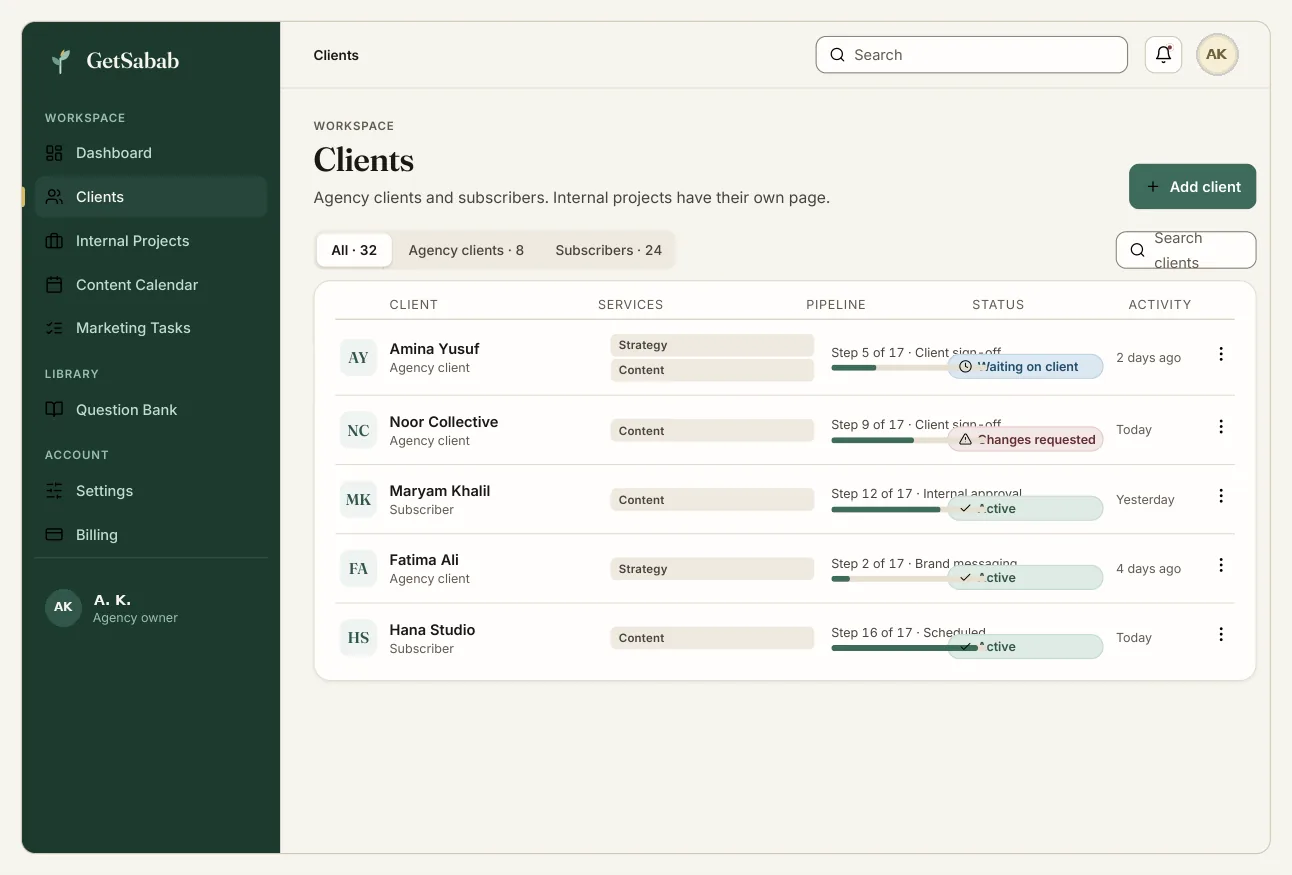
Task: Click the Yesterday activity cell
Action: pyautogui.click(x=1145, y=500)
